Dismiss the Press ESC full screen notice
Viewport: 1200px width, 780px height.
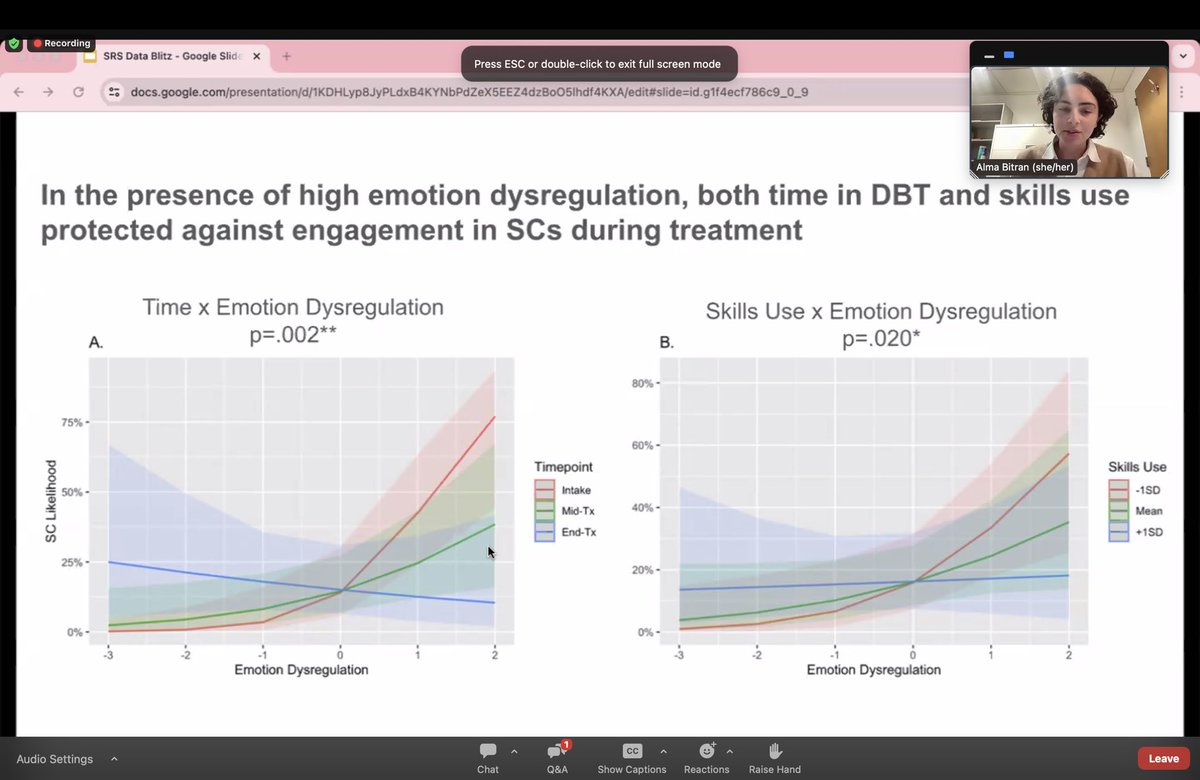[598, 63]
